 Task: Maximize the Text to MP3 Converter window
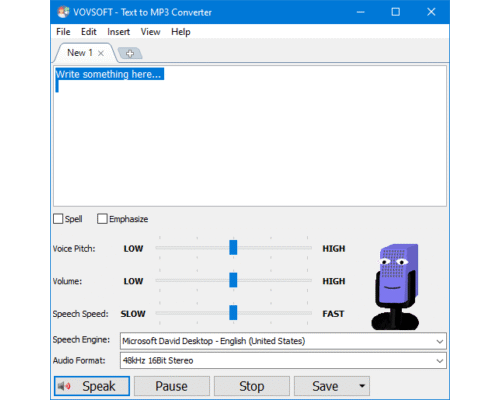click(x=396, y=12)
